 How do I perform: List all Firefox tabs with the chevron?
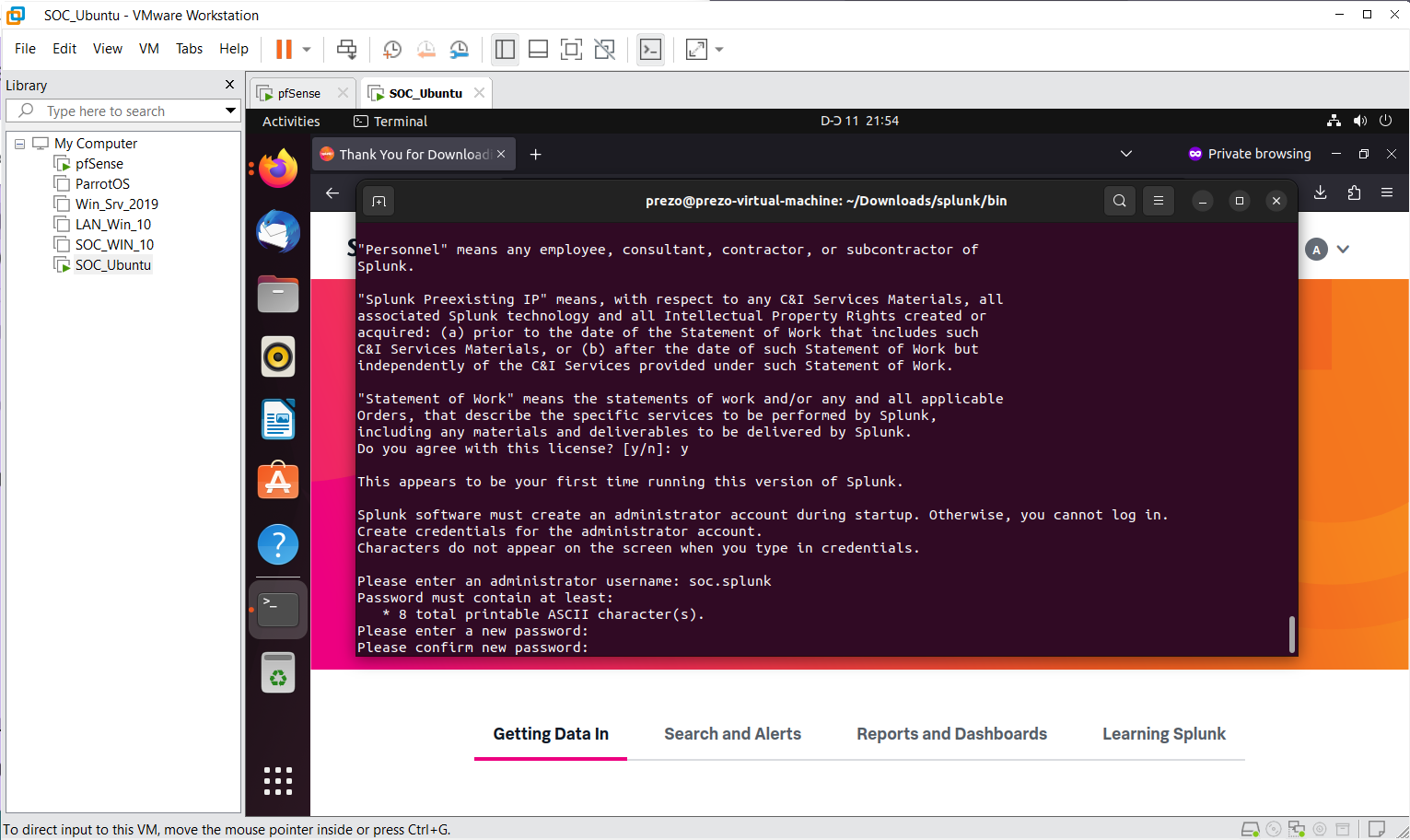pyautogui.click(x=1125, y=154)
